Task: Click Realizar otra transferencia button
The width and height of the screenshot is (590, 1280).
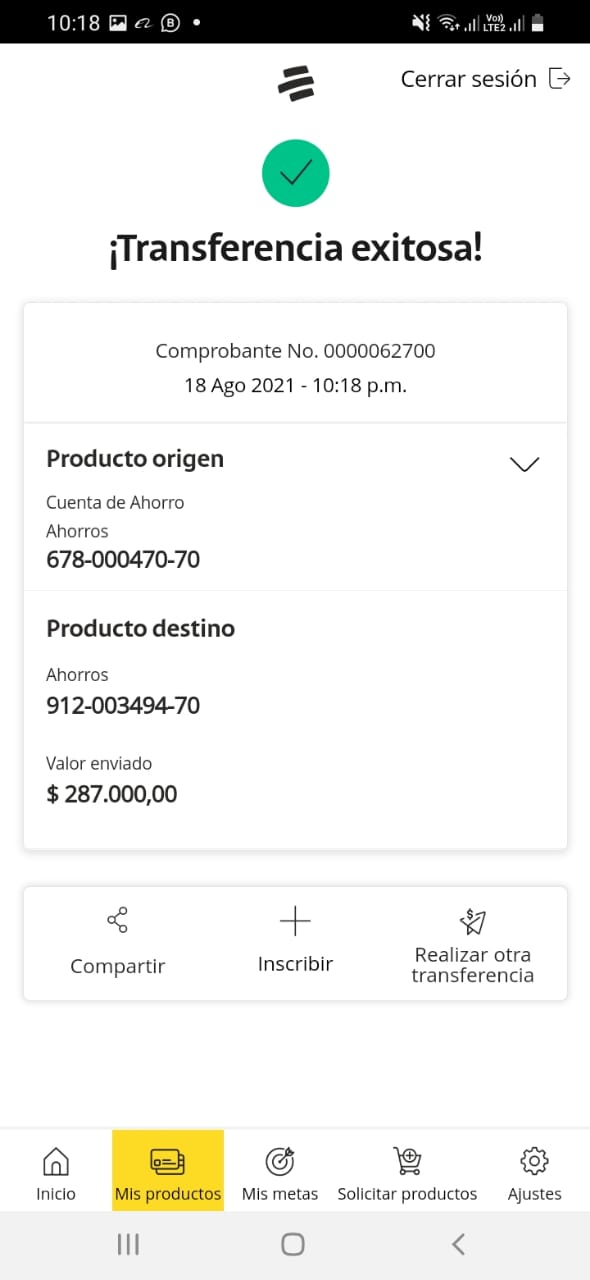Action: tap(472, 943)
